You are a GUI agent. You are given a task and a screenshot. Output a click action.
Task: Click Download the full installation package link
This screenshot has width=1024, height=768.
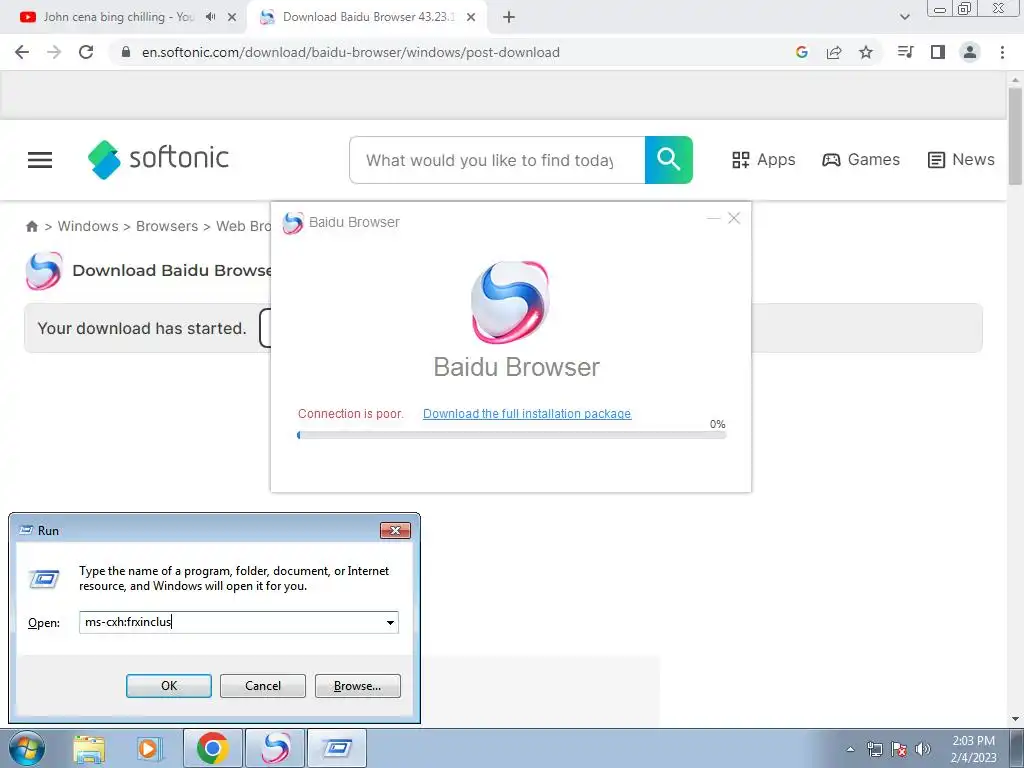[527, 413]
